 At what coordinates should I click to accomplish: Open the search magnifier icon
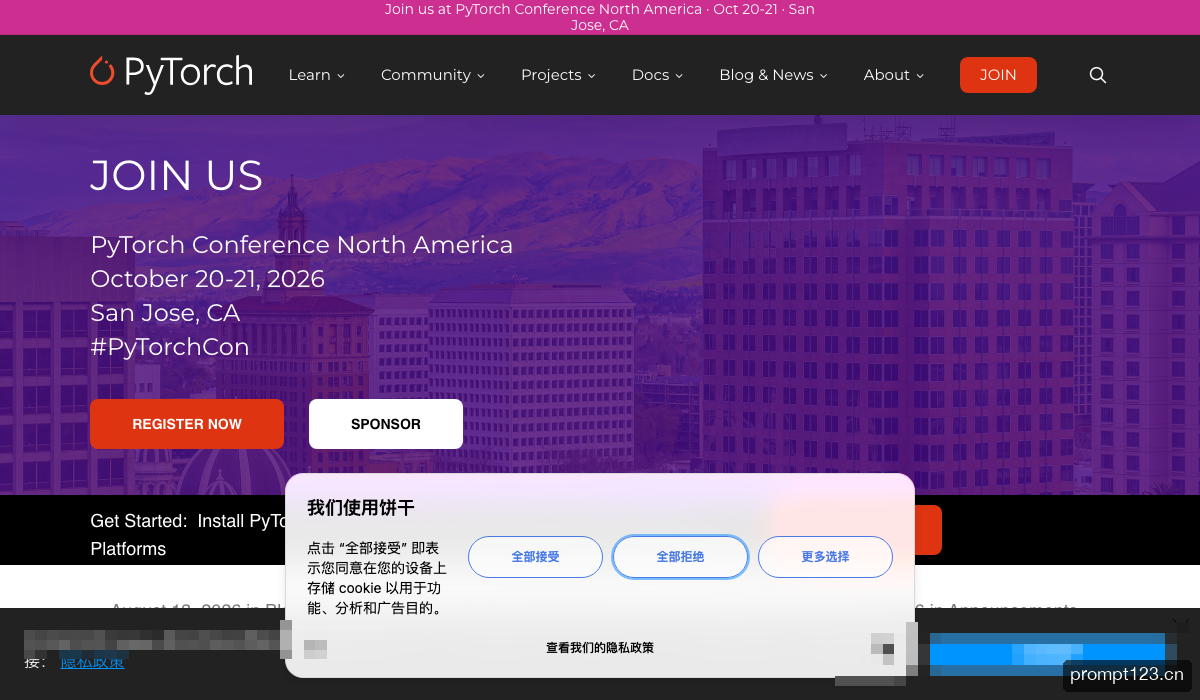point(1098,75)
